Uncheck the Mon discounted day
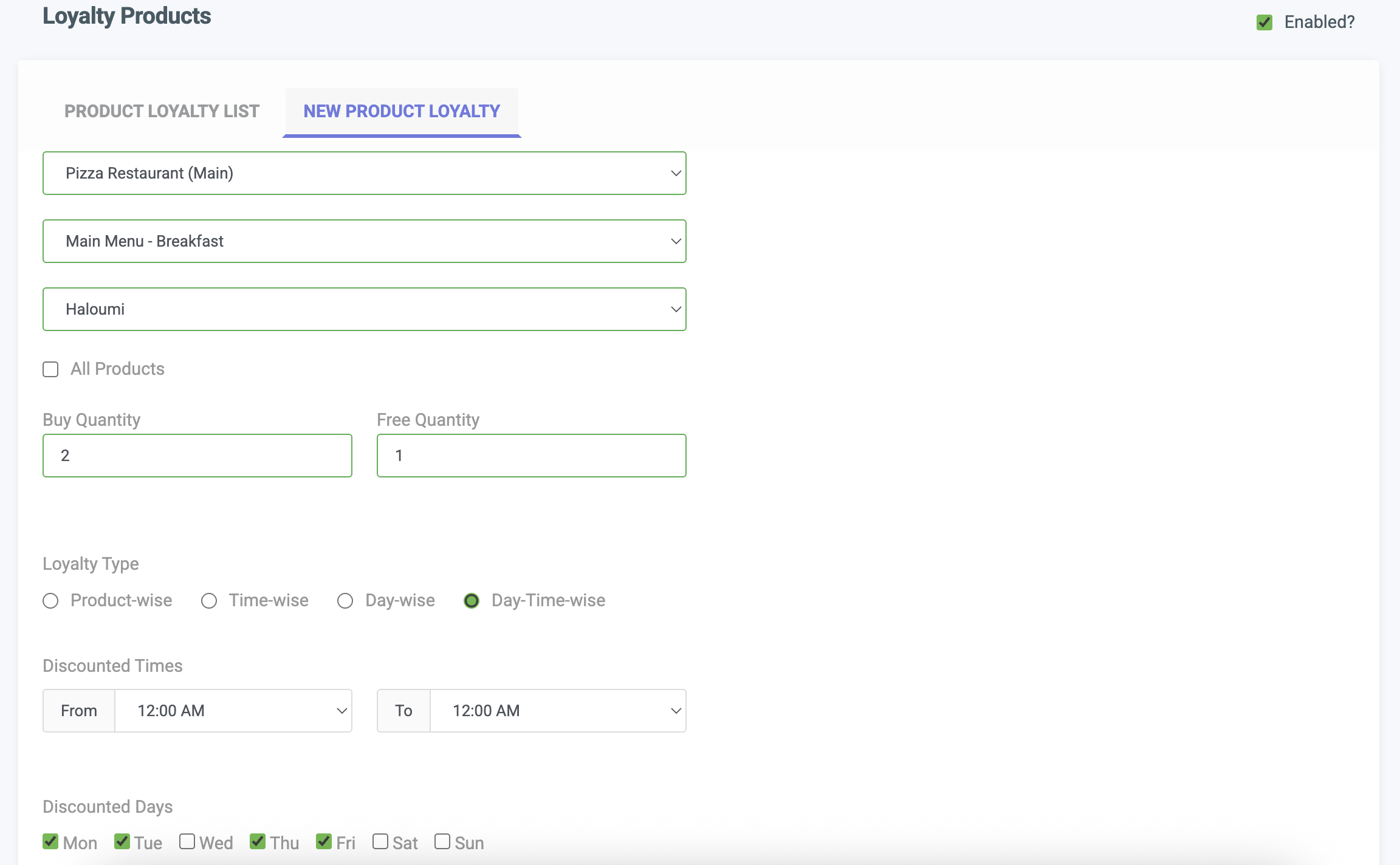The image size is (1400, 865). click(x=50, y=841)
